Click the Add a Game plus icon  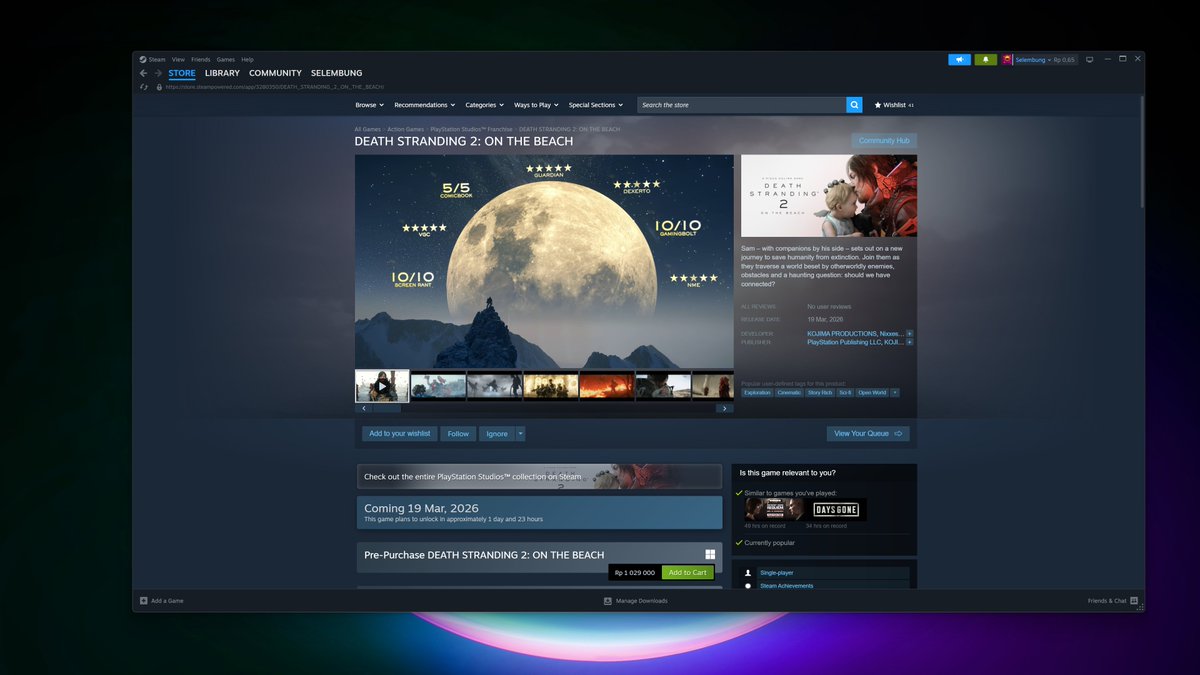(x=143, y=601)
